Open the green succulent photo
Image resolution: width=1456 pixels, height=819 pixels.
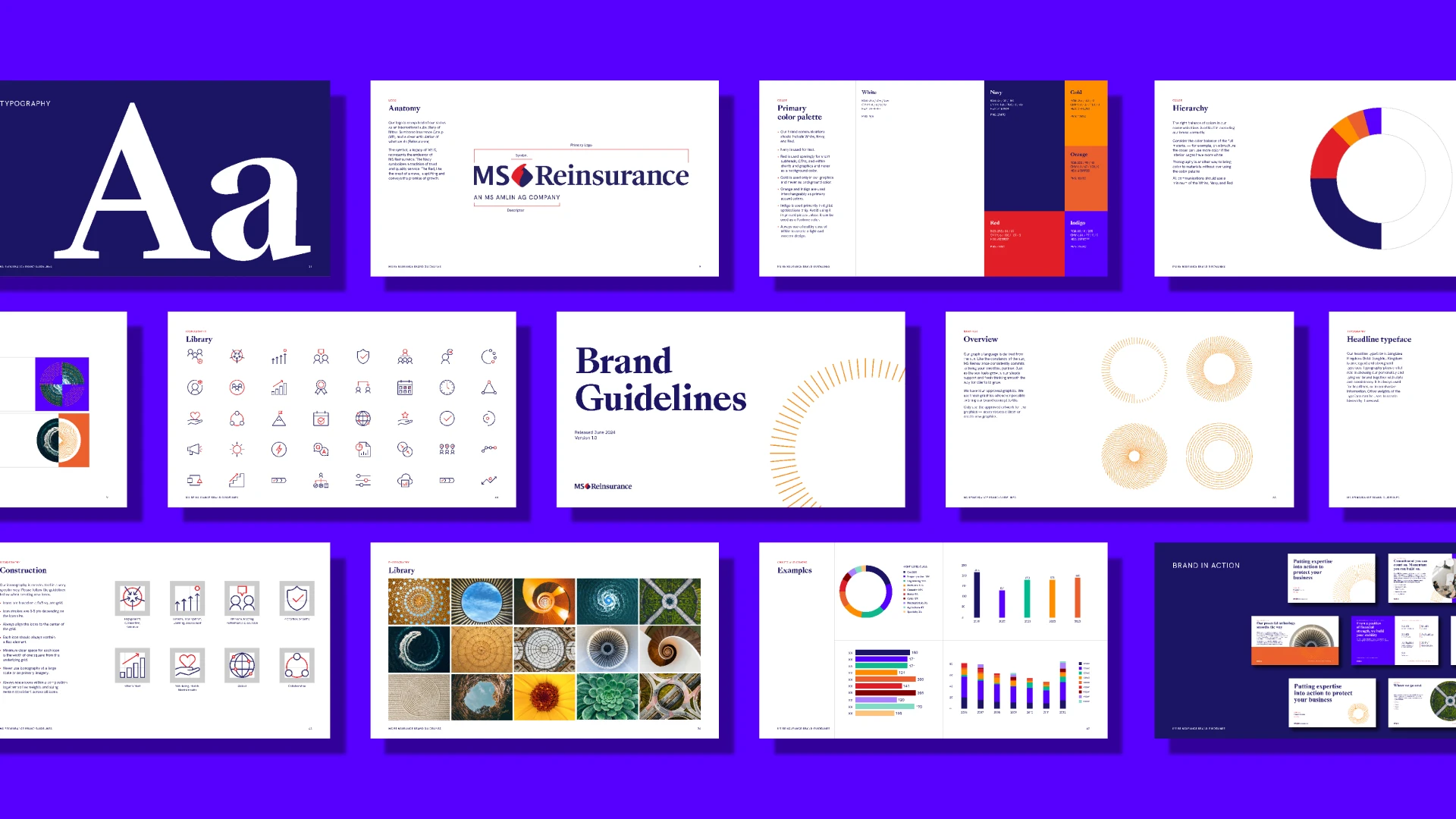607,697
